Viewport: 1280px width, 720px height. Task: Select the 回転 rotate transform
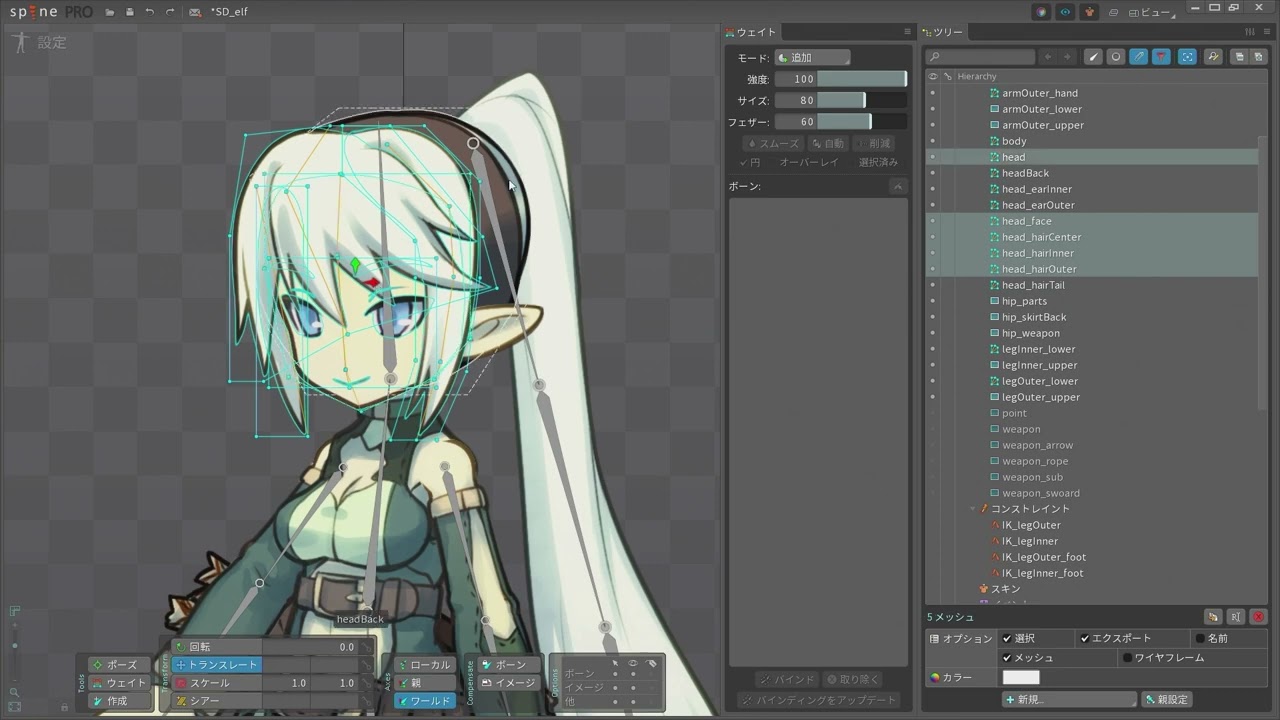click(x=216, y=647)
